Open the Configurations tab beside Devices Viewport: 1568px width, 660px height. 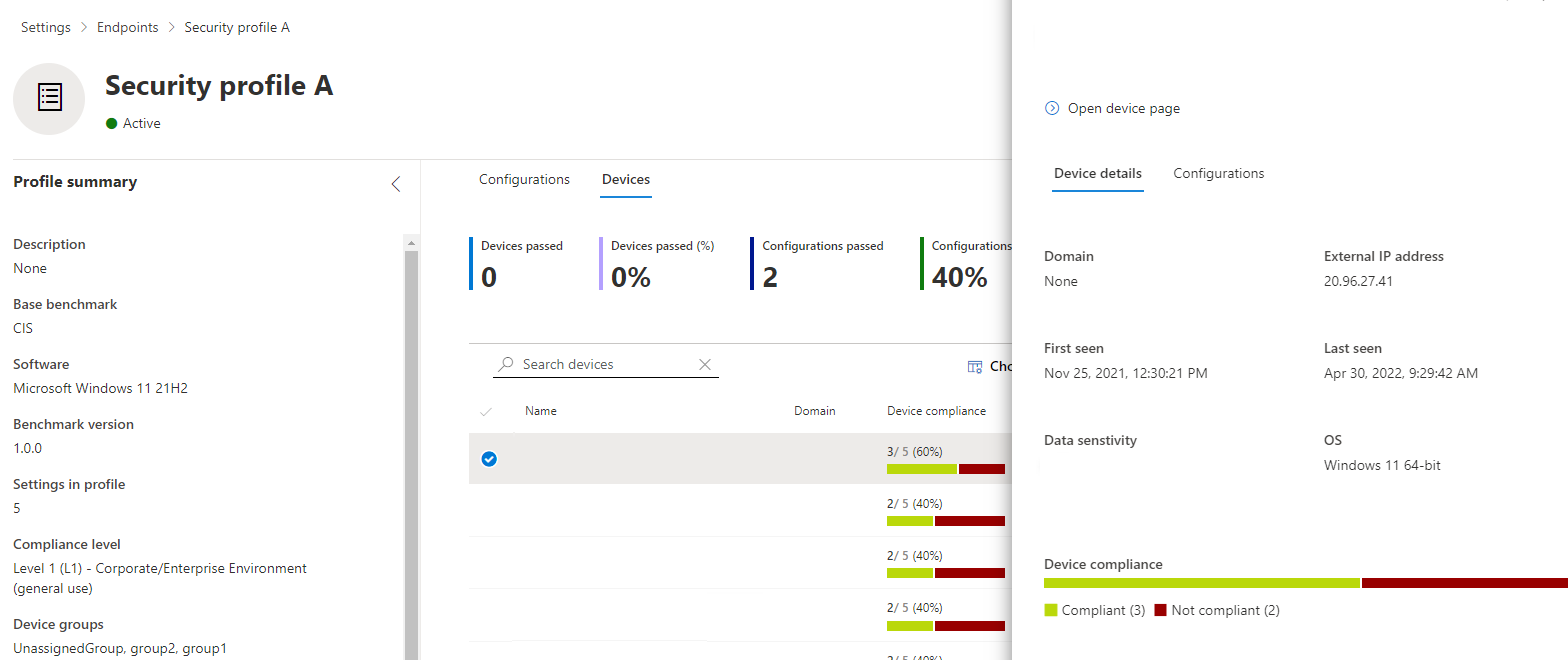524,180
